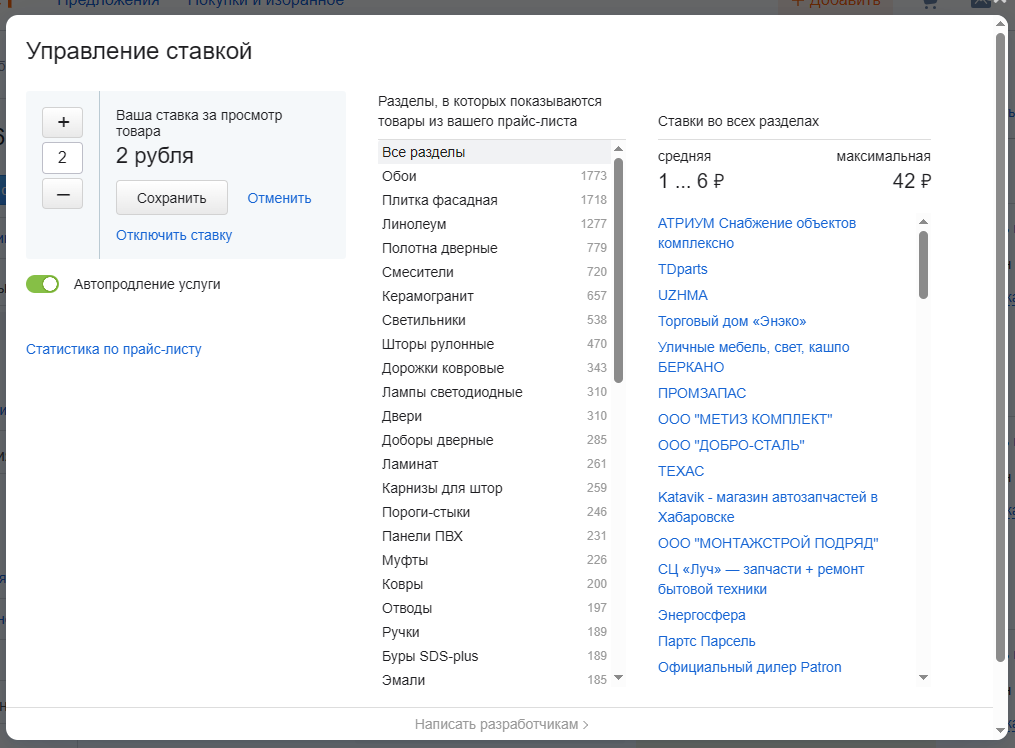Open the Партс Парсель link
1015x748 pixels.
[x=706, y=641]
